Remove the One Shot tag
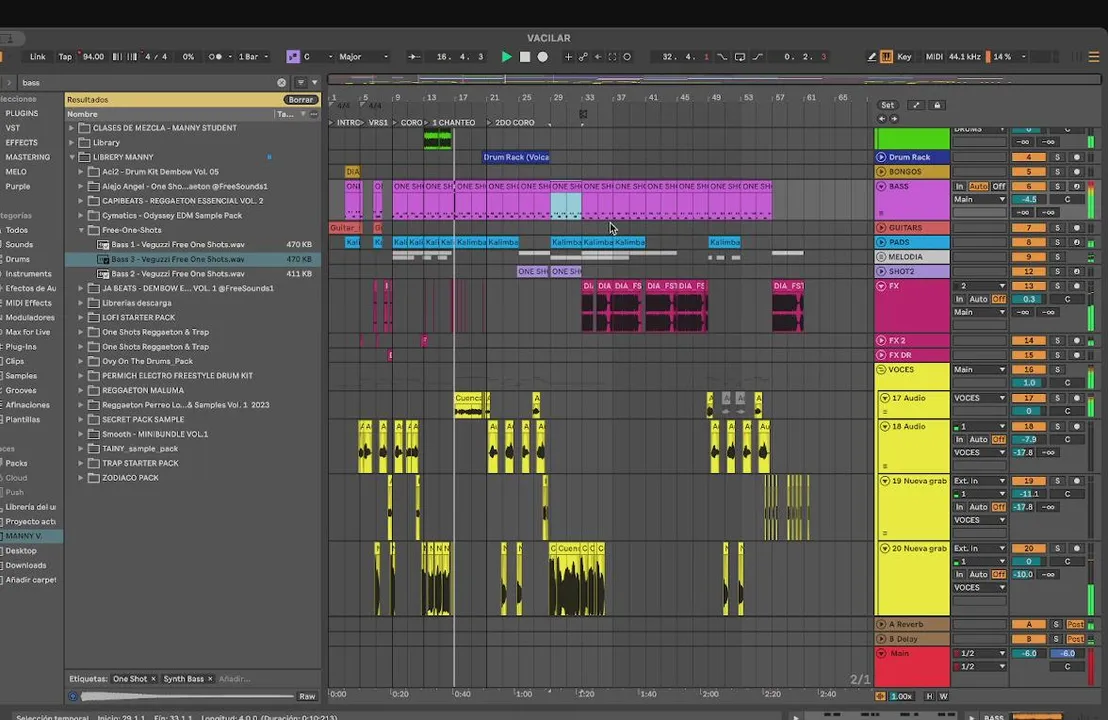The height and width of the screenshot is (720, 1108). [x=153, y=678]
